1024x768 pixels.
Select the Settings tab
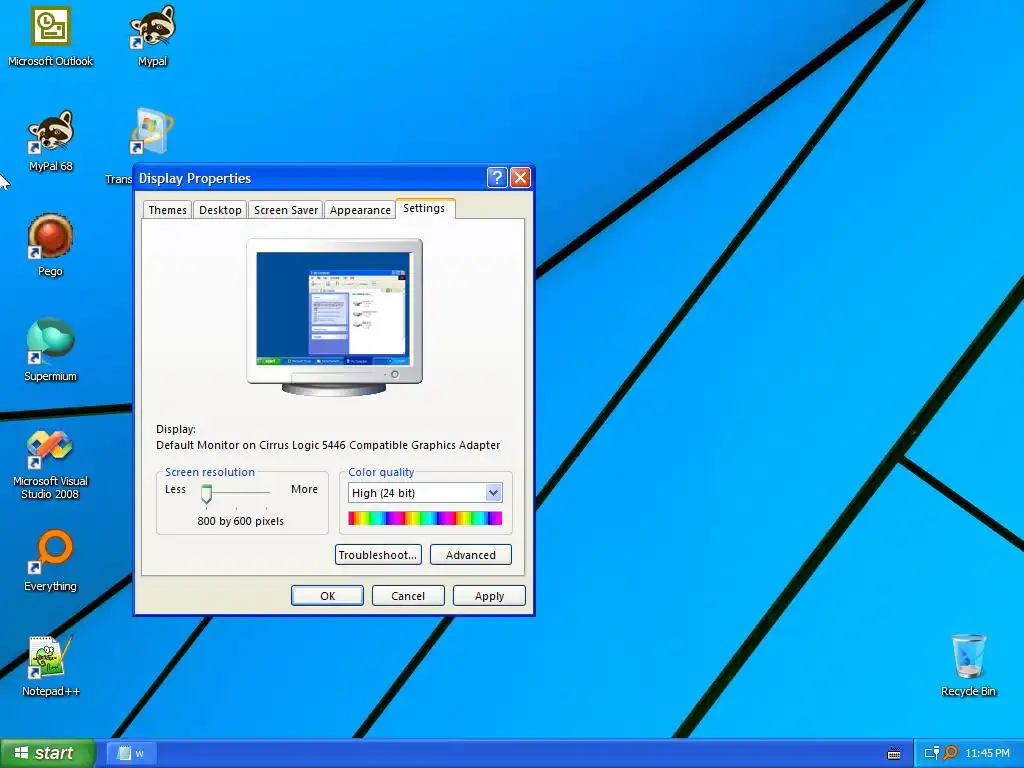(424, 208)
